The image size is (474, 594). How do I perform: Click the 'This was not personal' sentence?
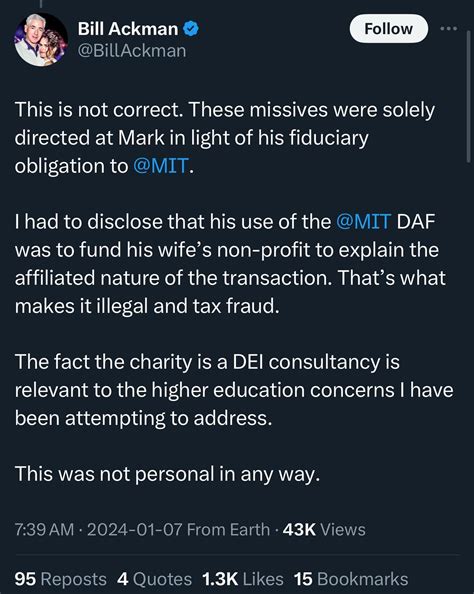point(167,474)
